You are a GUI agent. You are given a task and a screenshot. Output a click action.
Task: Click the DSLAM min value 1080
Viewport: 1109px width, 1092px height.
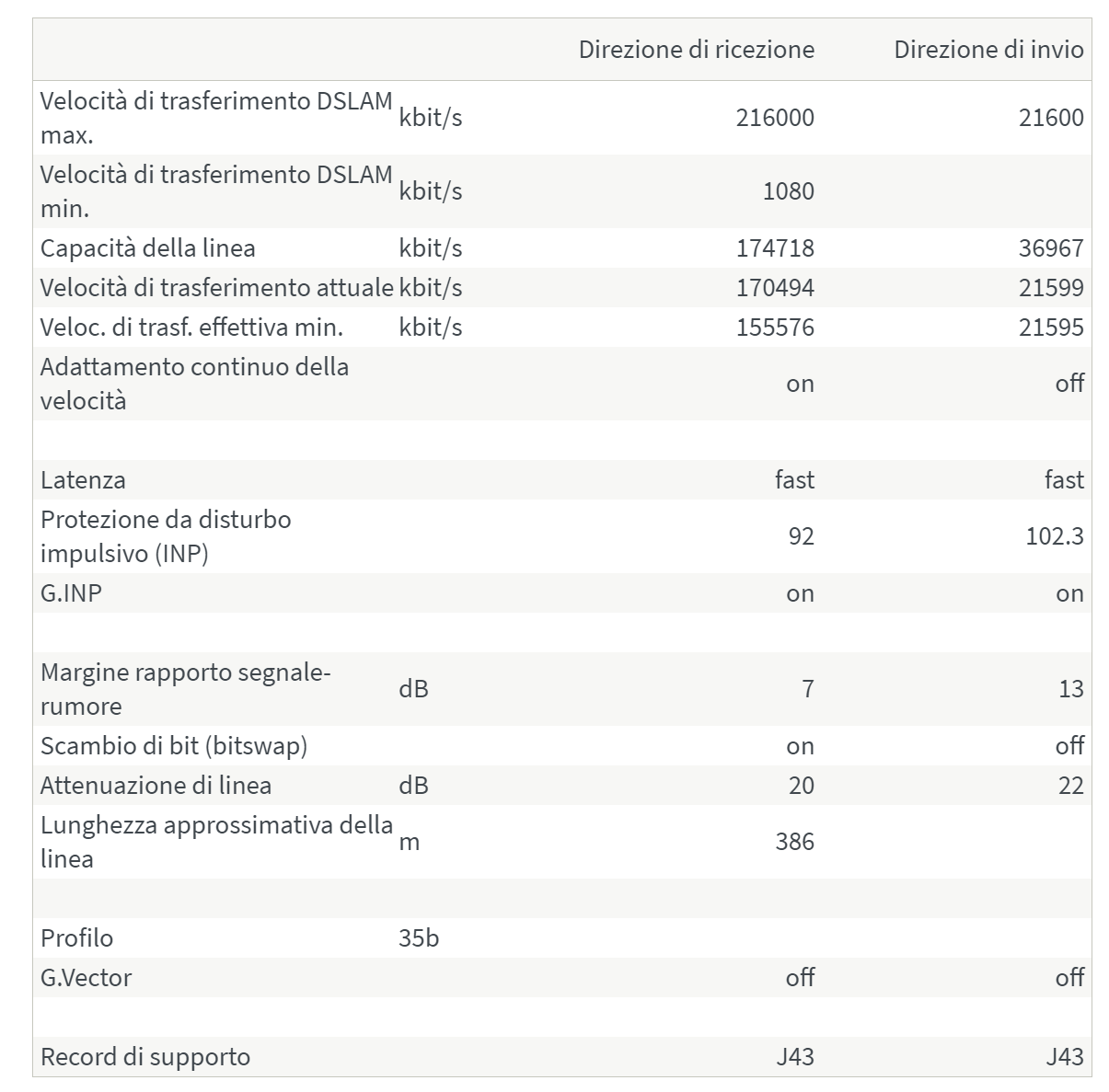click(788, 191)
